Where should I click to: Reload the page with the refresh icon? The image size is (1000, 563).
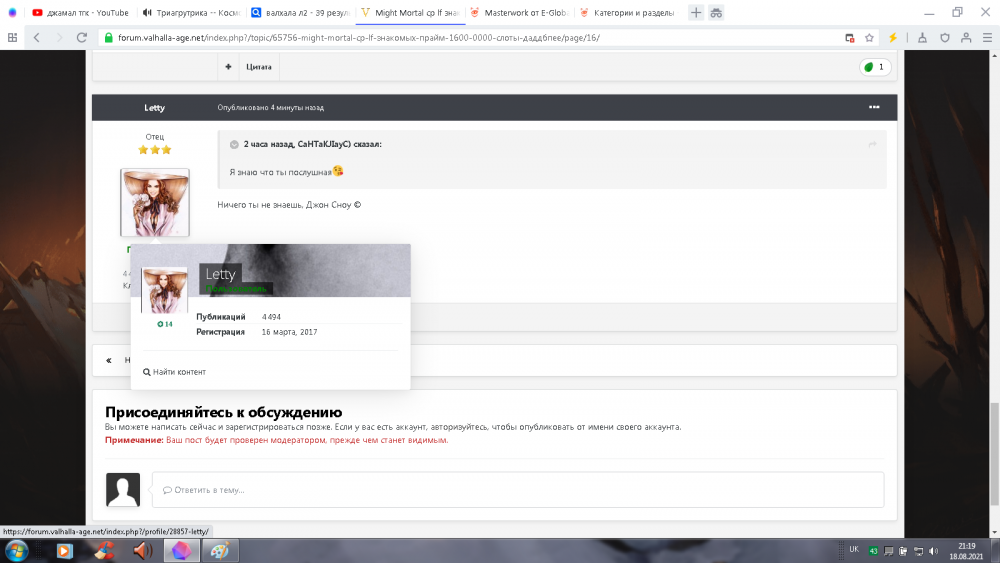point(85,37)
